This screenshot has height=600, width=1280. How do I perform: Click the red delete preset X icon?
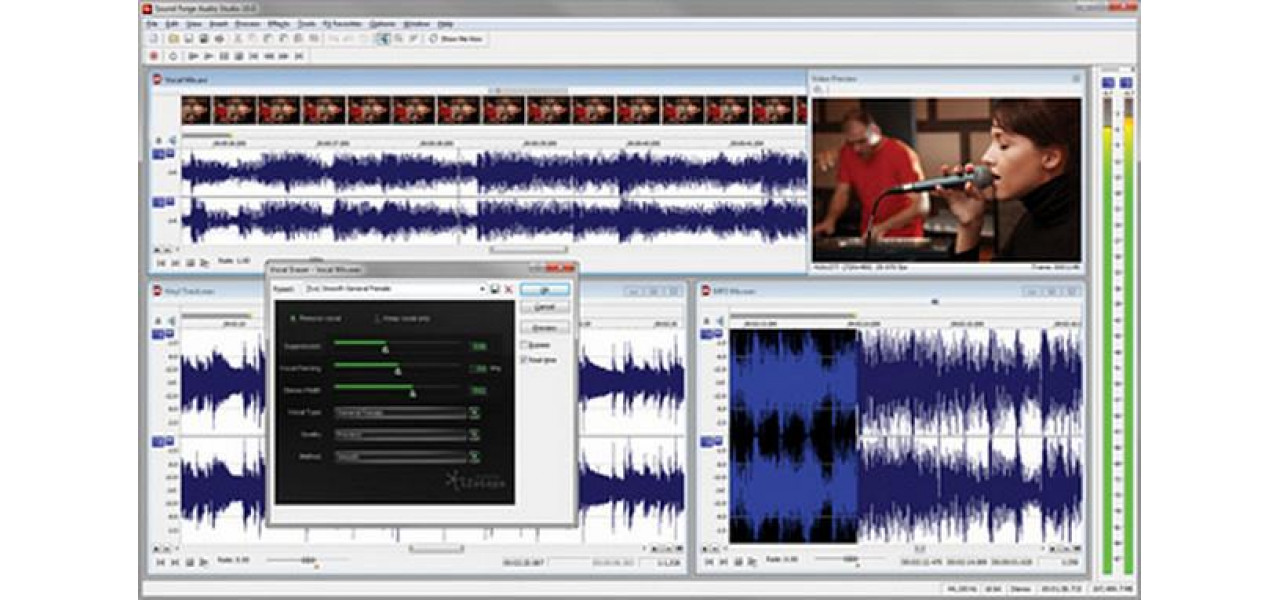[508, 289]
